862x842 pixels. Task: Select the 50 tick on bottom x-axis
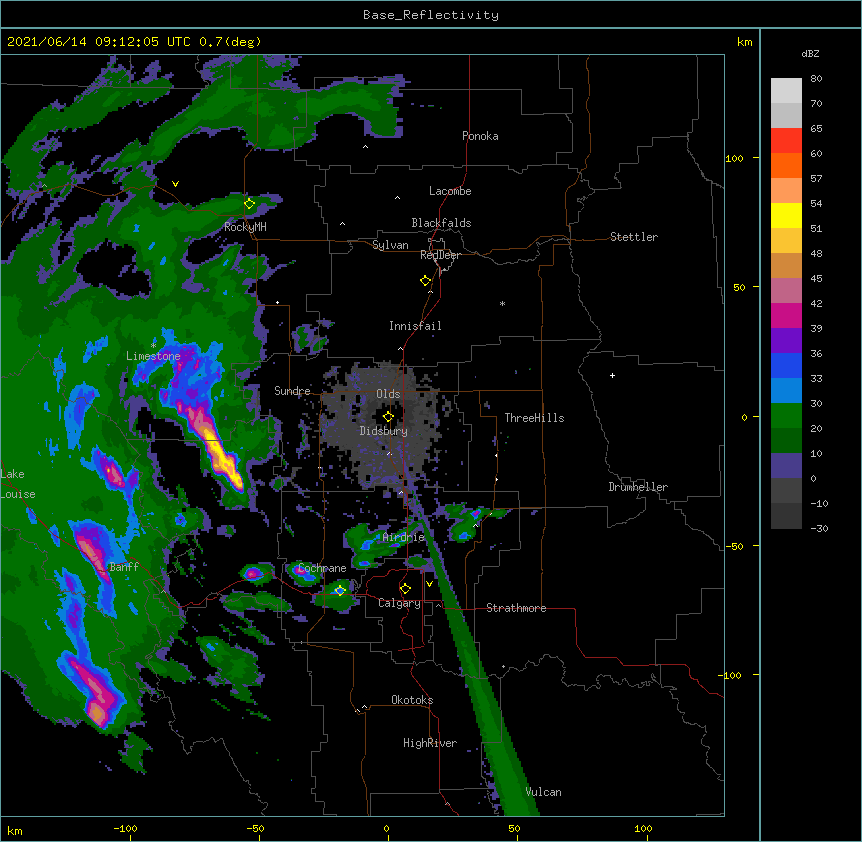[x=514, y=828]
